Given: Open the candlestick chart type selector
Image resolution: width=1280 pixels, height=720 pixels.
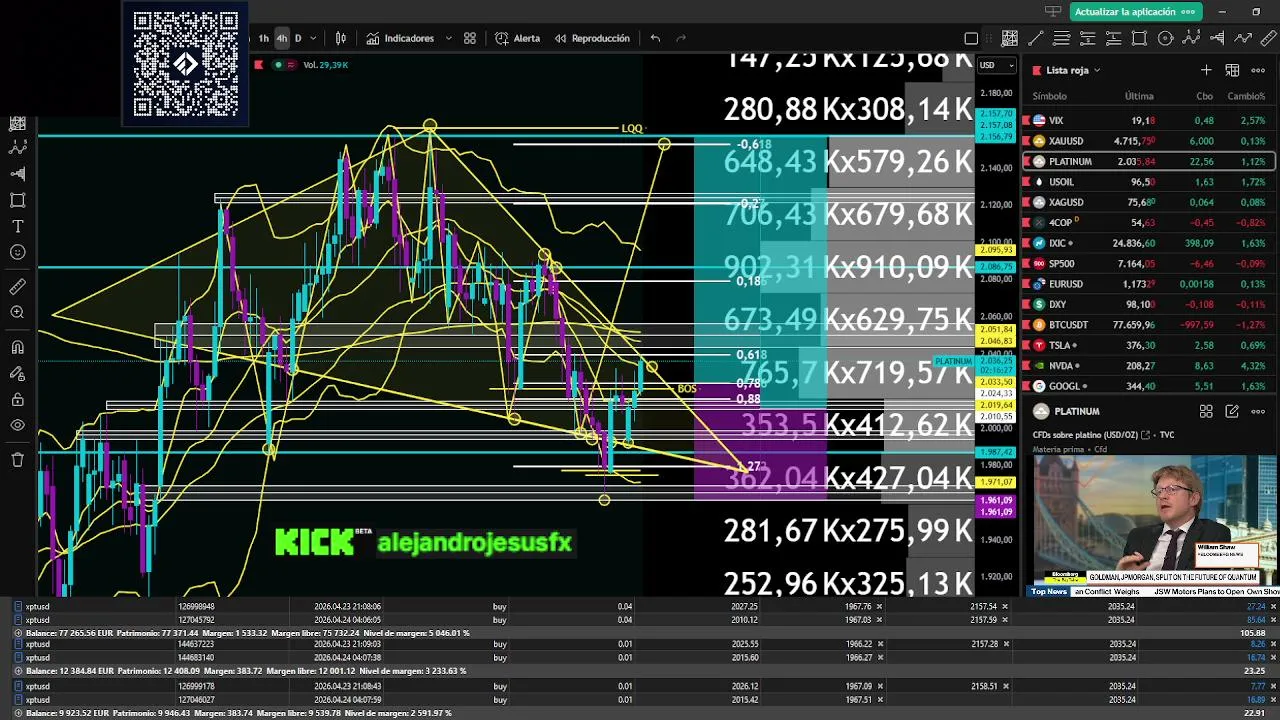Looking at the screenshot, I should 341,38.
